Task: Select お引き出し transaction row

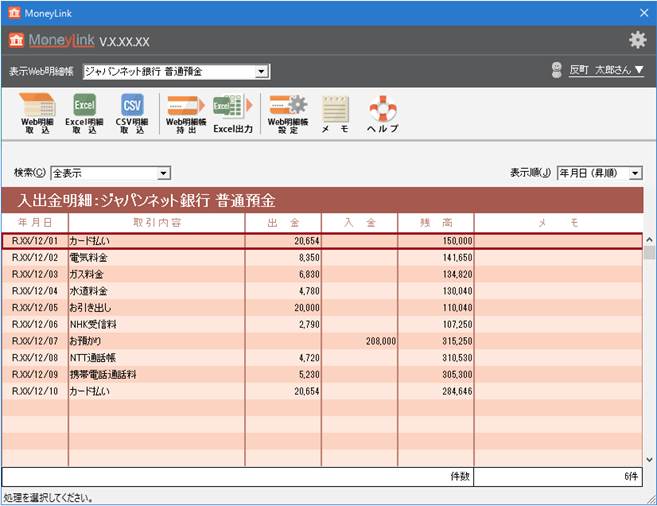Action: (x=322, y=308)
